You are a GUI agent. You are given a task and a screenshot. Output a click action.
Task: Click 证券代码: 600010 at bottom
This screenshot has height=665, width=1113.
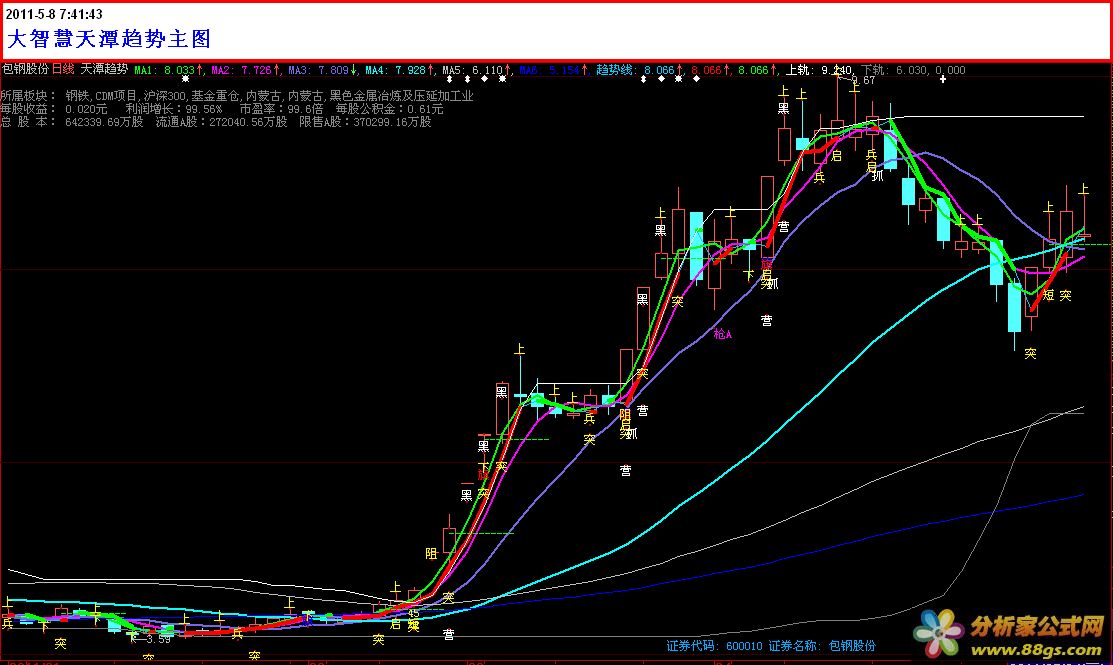click(x=714, y=646)
